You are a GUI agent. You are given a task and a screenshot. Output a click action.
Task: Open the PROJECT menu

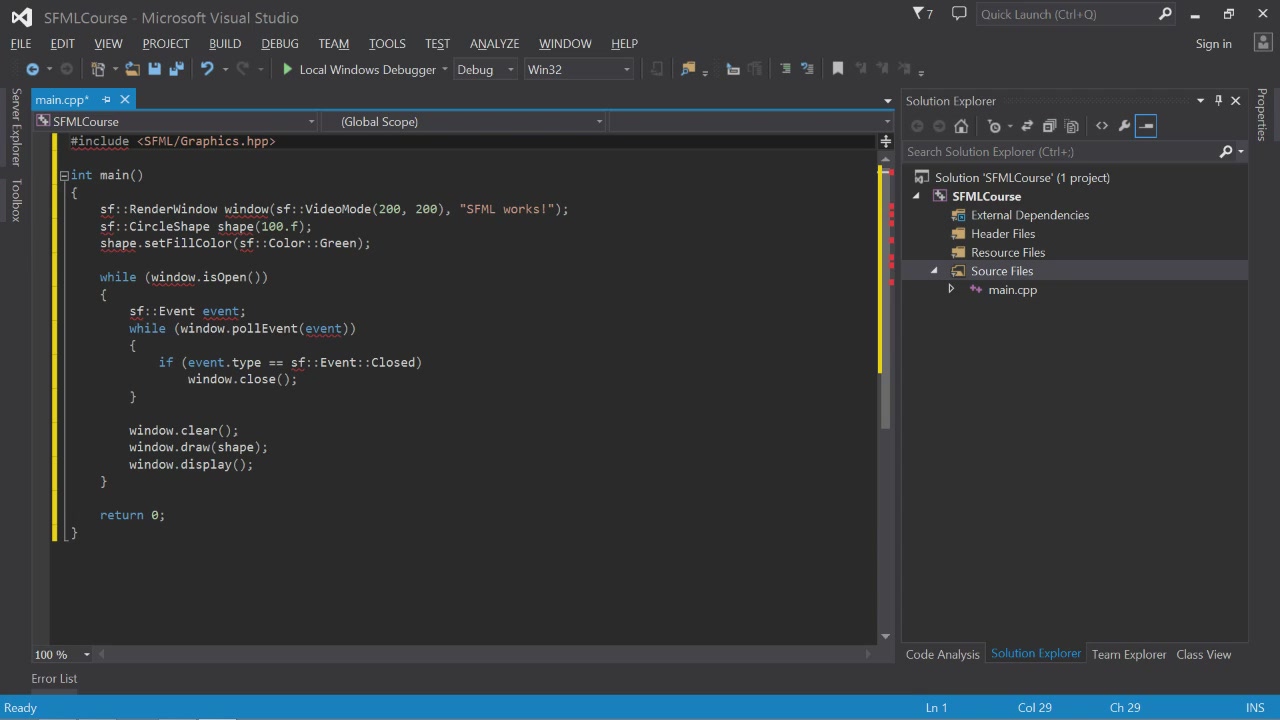(x=166, y=44)
